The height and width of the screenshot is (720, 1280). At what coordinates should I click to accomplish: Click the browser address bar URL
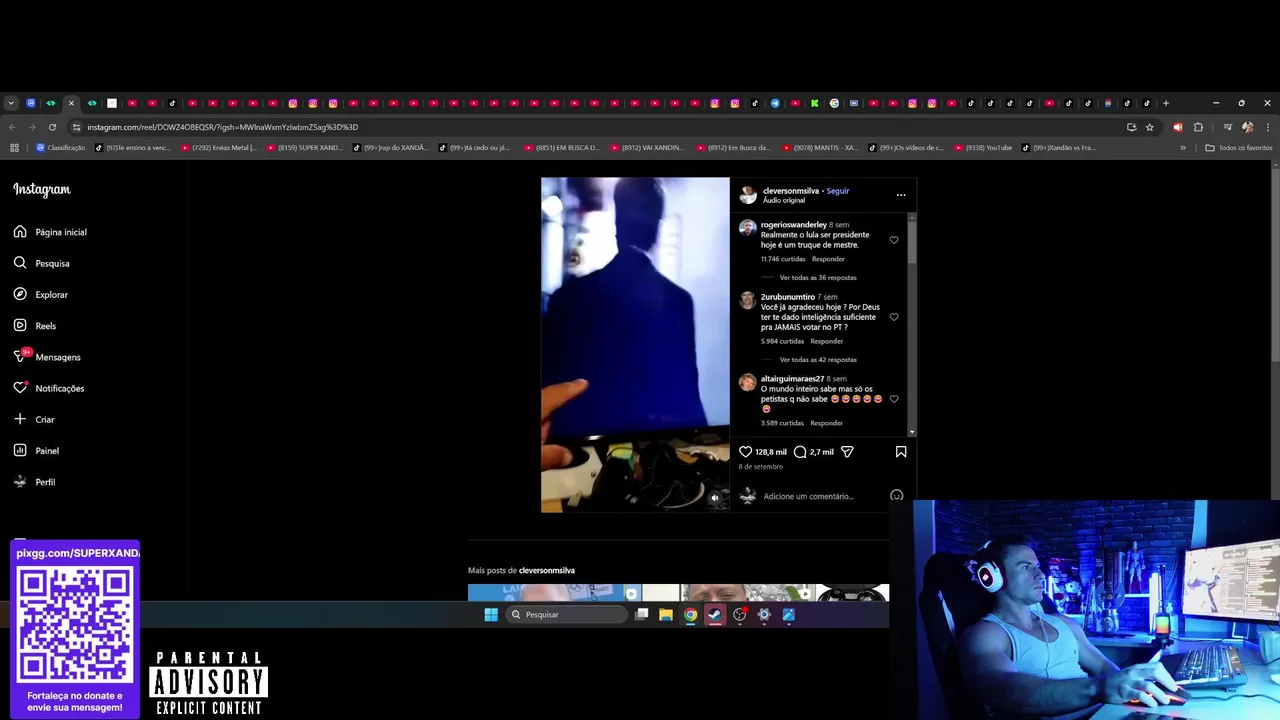[222, 127]
